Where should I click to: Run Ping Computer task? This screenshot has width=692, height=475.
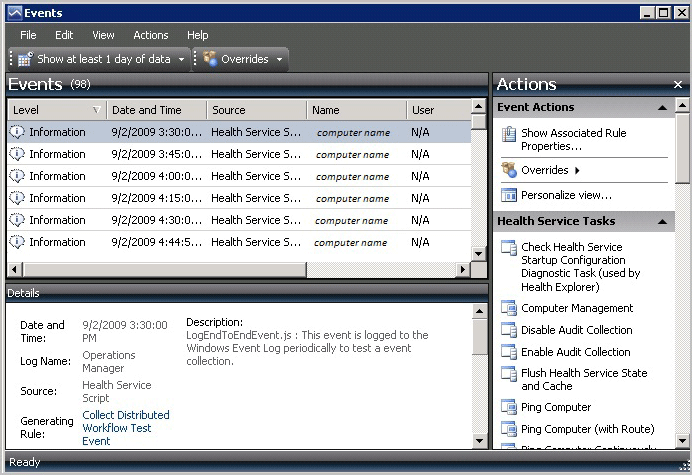click(556, 407)
